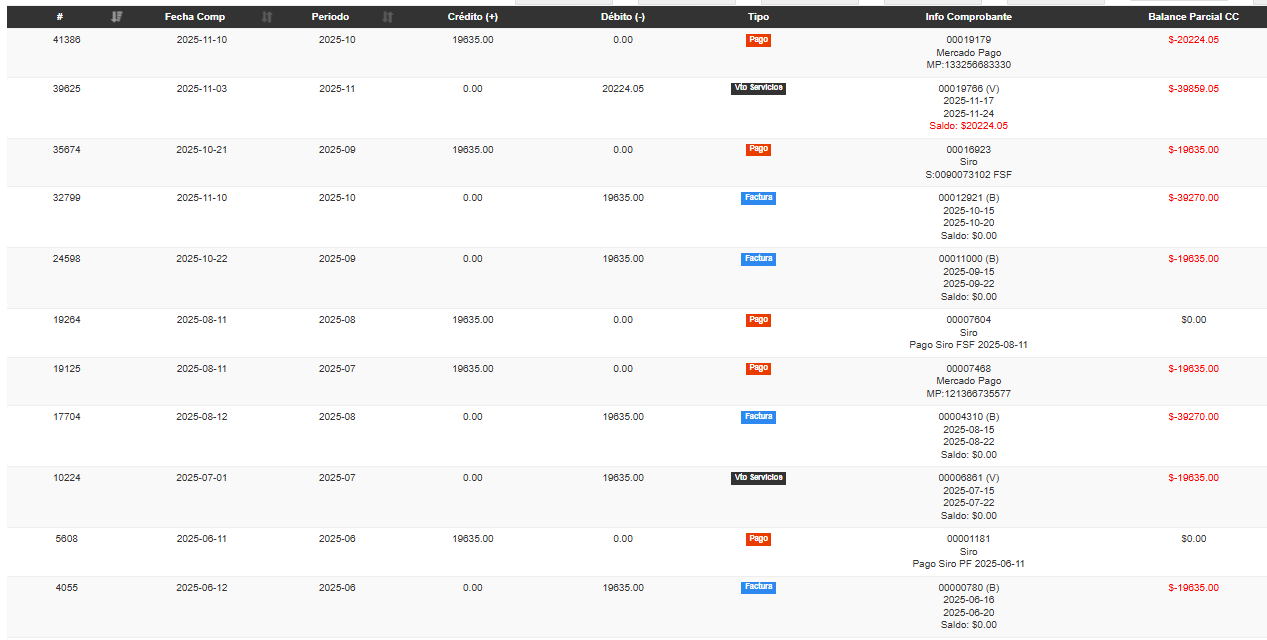Click the Pago badge in row 35674
Viewport: 1267px width, 640px height.
[758, 149]
